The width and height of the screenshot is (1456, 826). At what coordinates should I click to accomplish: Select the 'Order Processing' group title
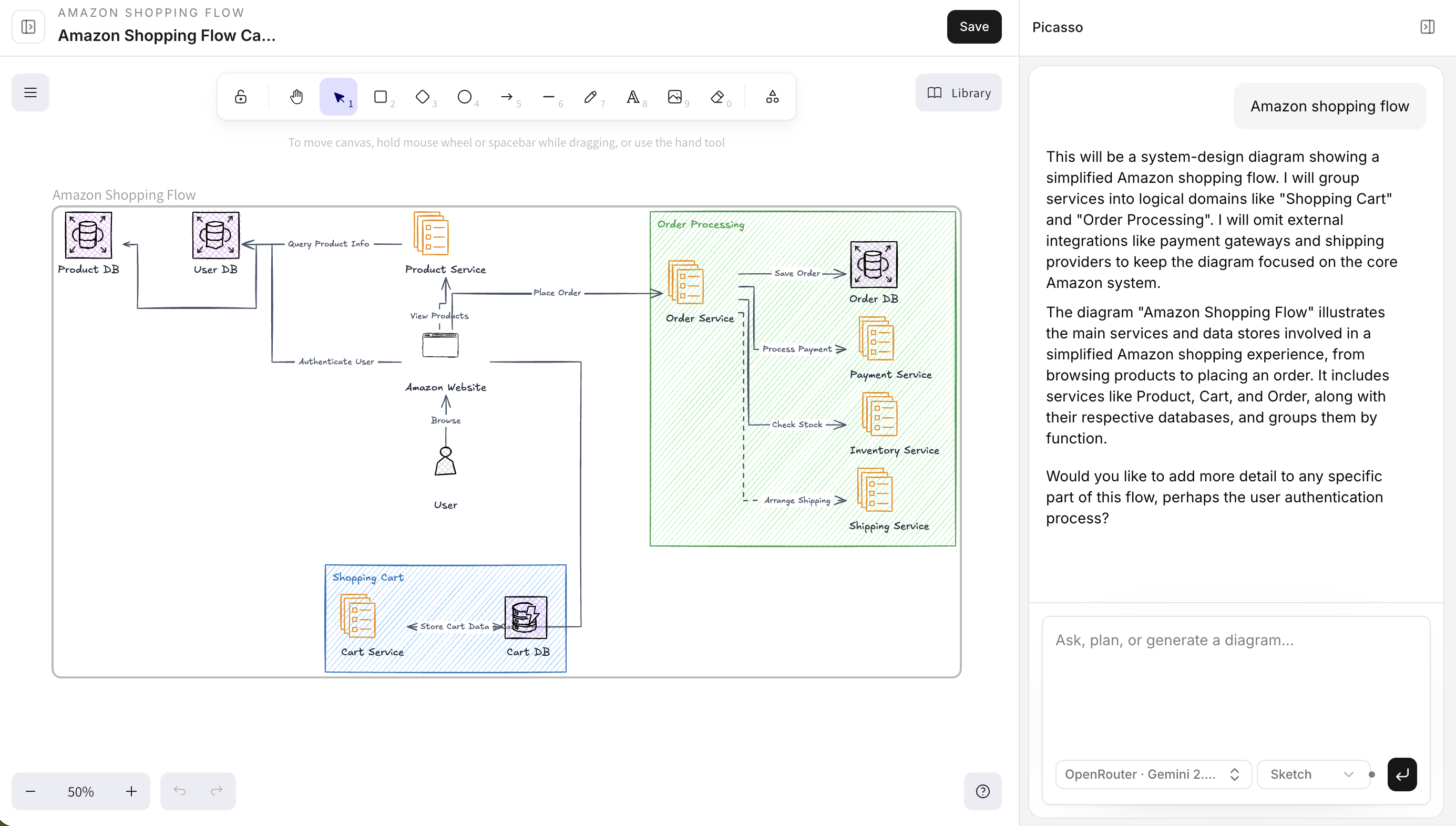pyautogui.click(x=701, y=225)
